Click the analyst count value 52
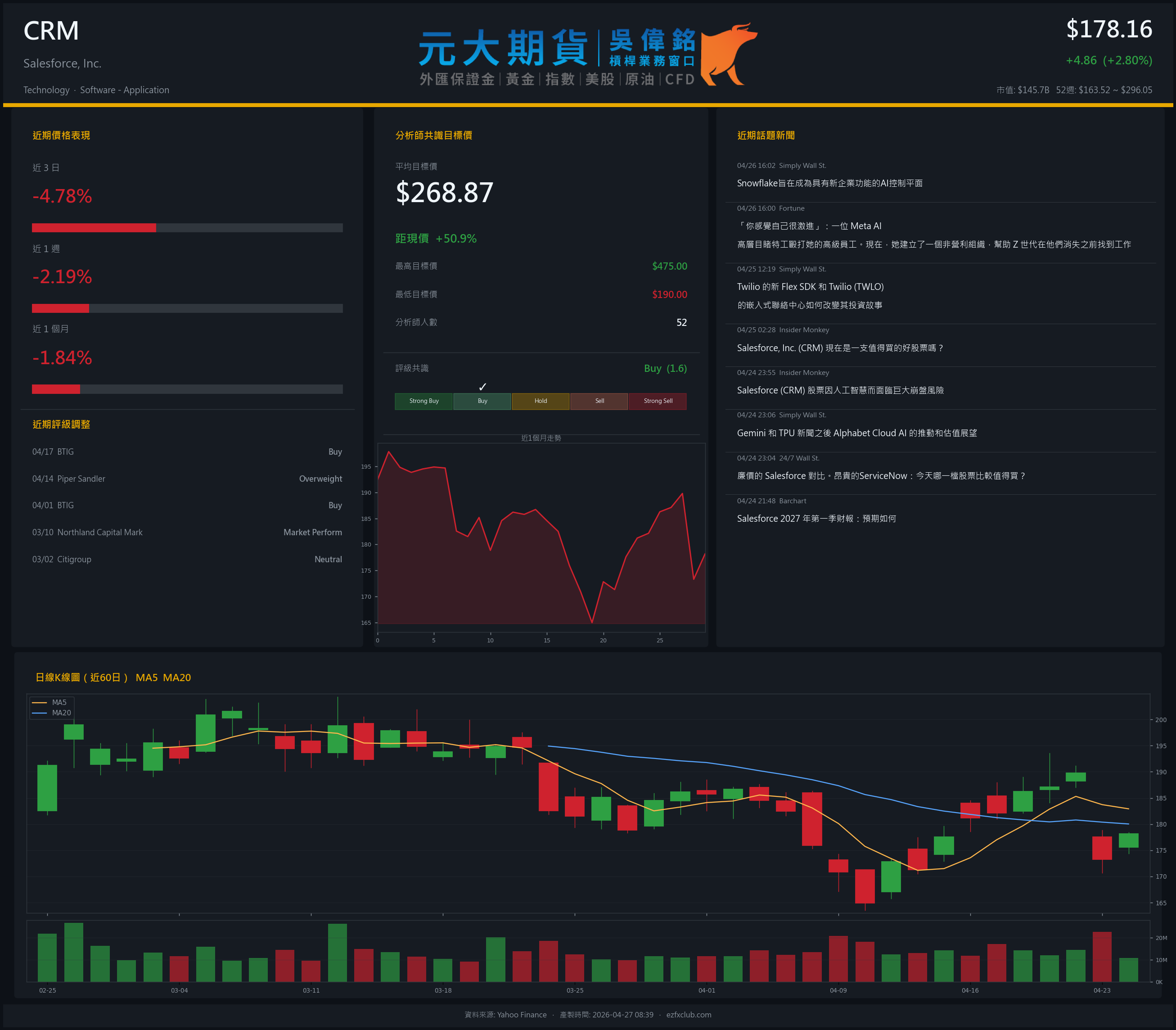The image size is (1176, 1030). (x=681, y=322)
